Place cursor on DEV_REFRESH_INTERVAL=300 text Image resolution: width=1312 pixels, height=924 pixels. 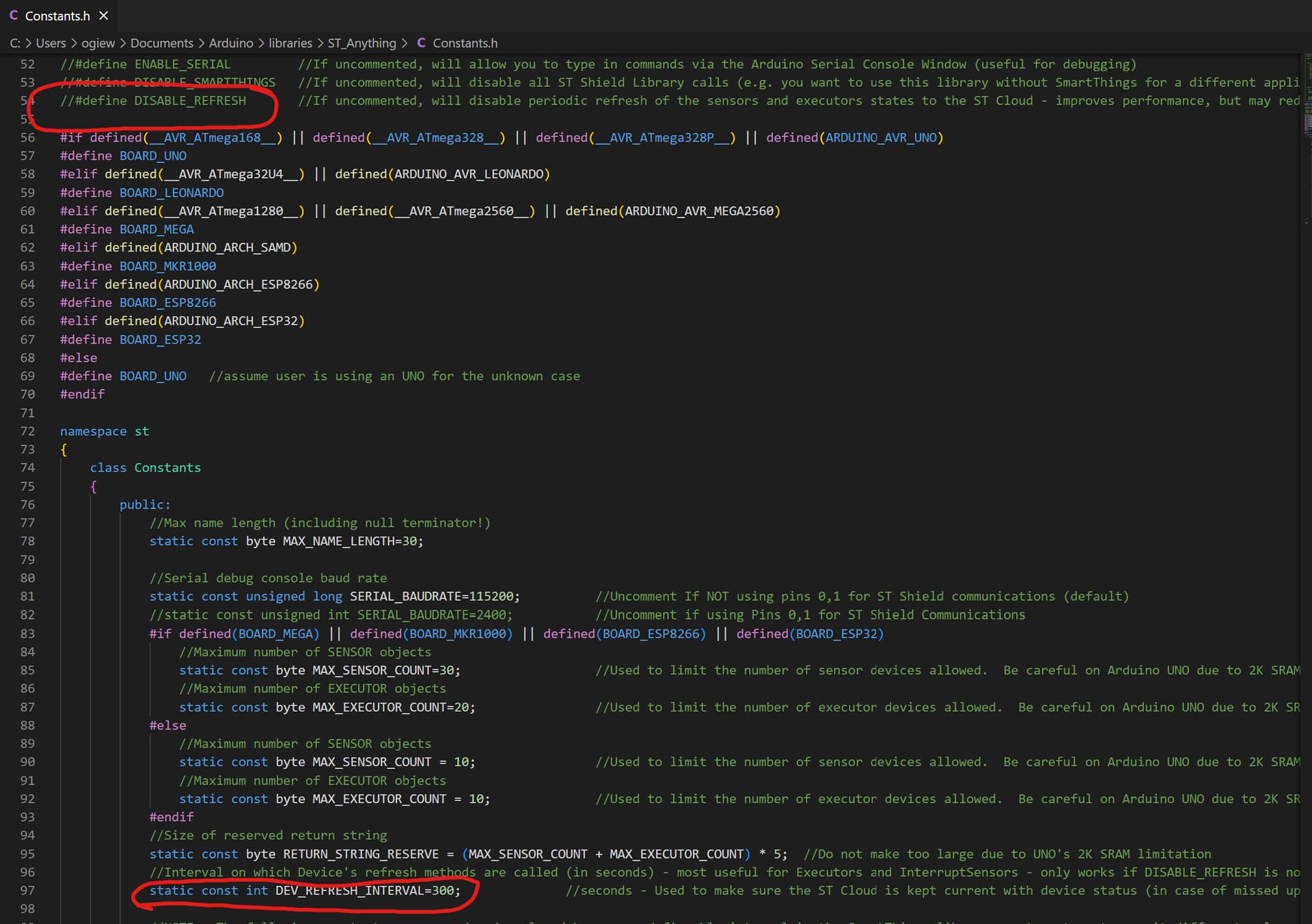[x=368, y=891]
